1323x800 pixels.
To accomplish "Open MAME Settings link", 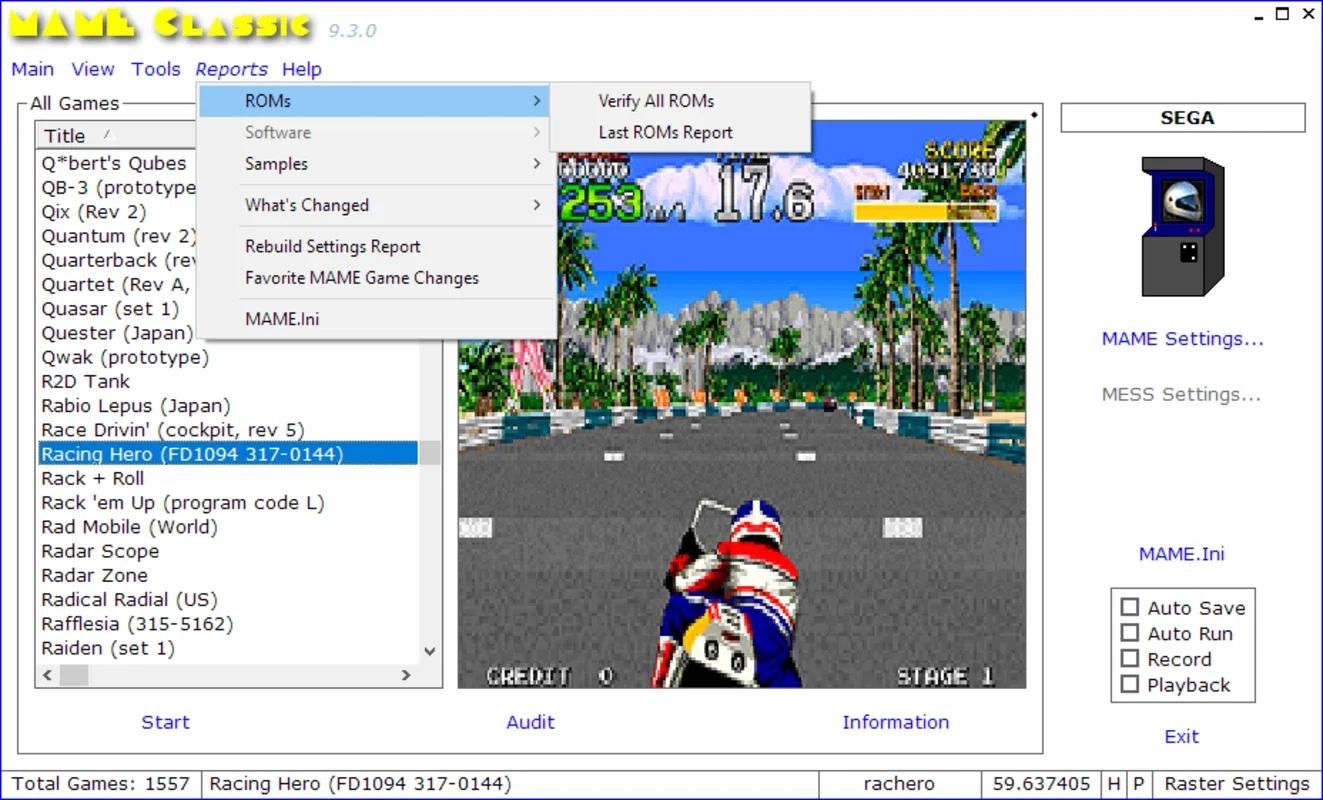I will (x=1182, y=339).
